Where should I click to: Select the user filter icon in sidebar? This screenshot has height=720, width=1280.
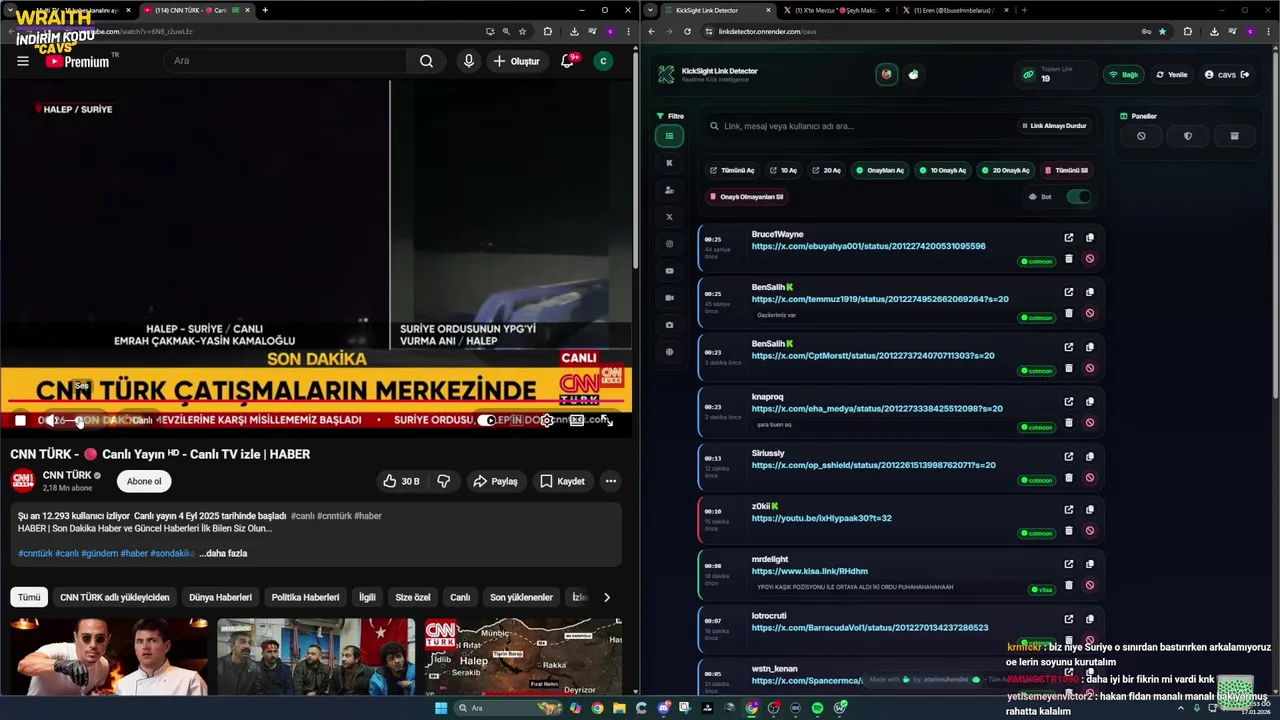[669, 190]
